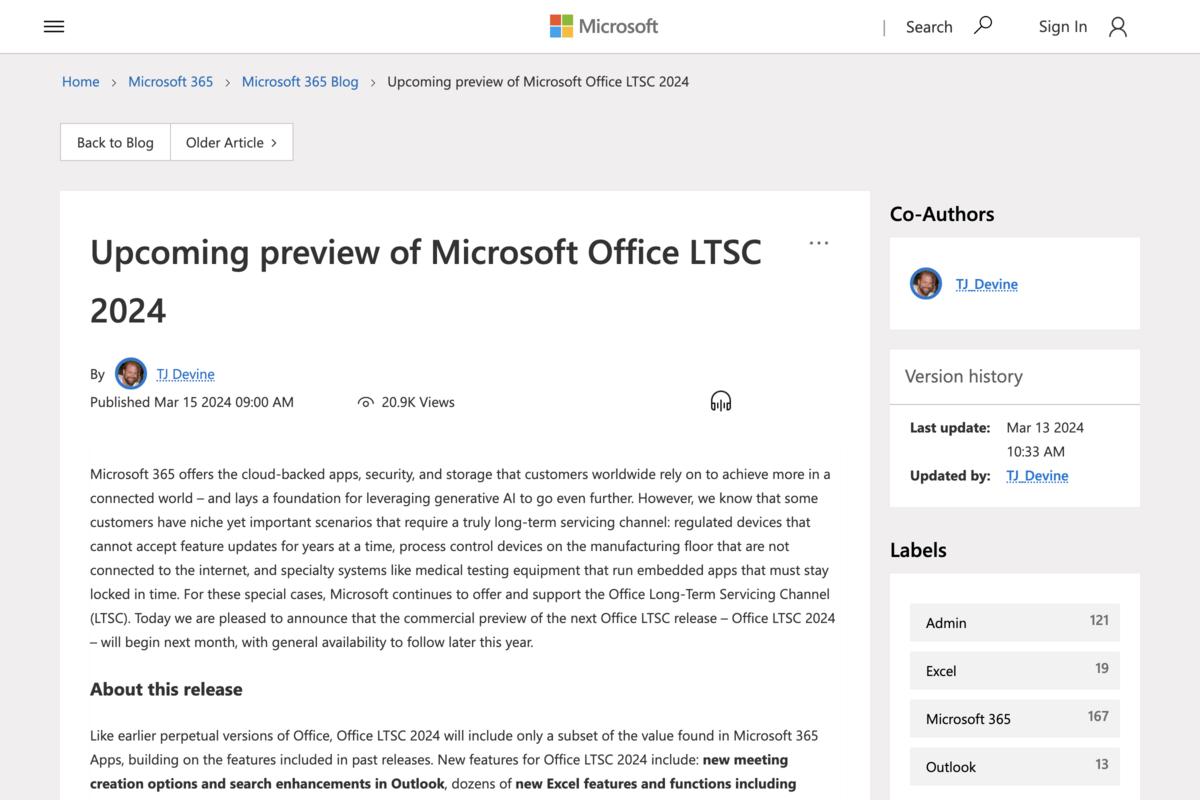Click the Last update date value
The width and height of the screenshot is (1200, 800).
point(1045,440)
